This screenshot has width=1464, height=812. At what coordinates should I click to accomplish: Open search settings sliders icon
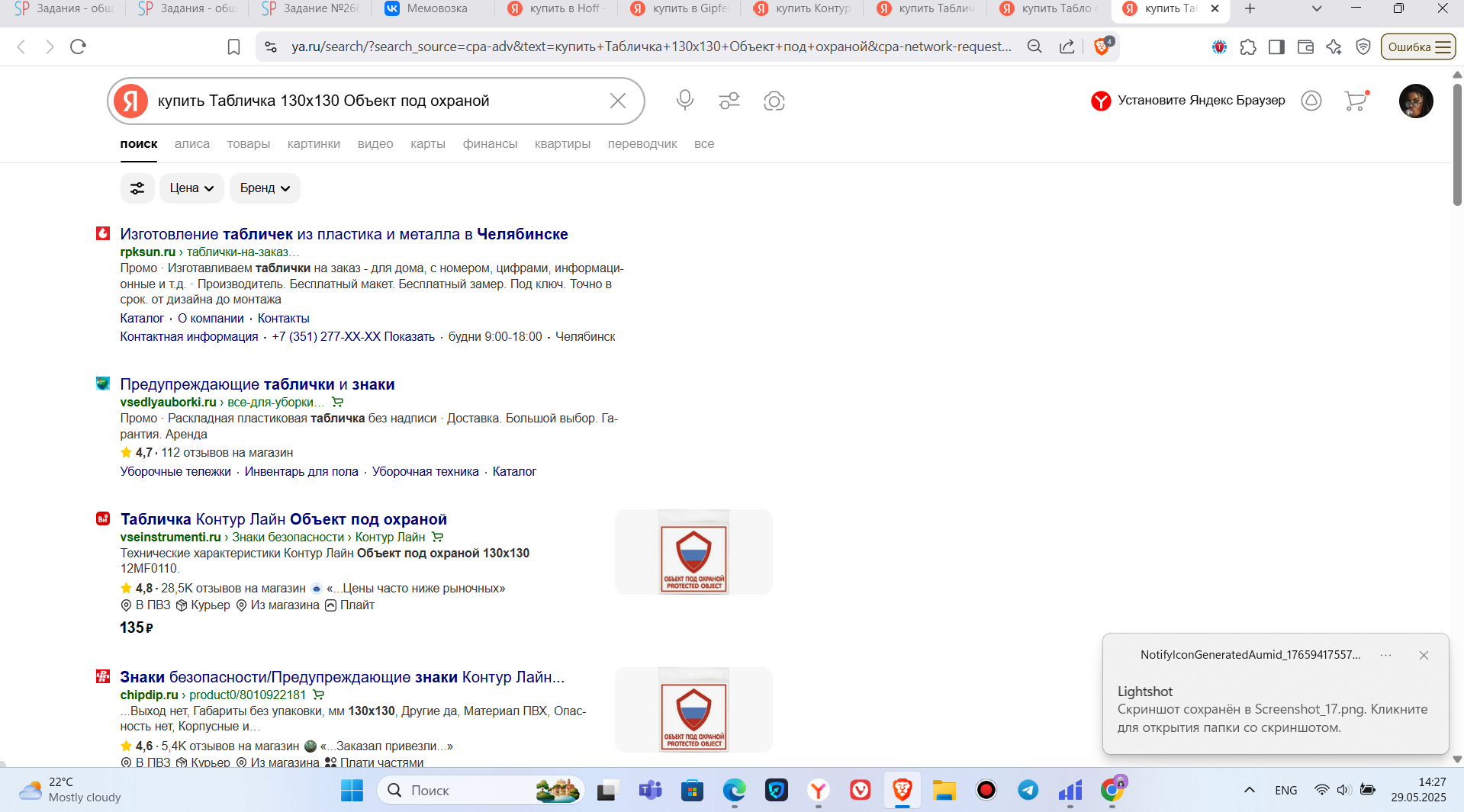(x=729, y=101)
